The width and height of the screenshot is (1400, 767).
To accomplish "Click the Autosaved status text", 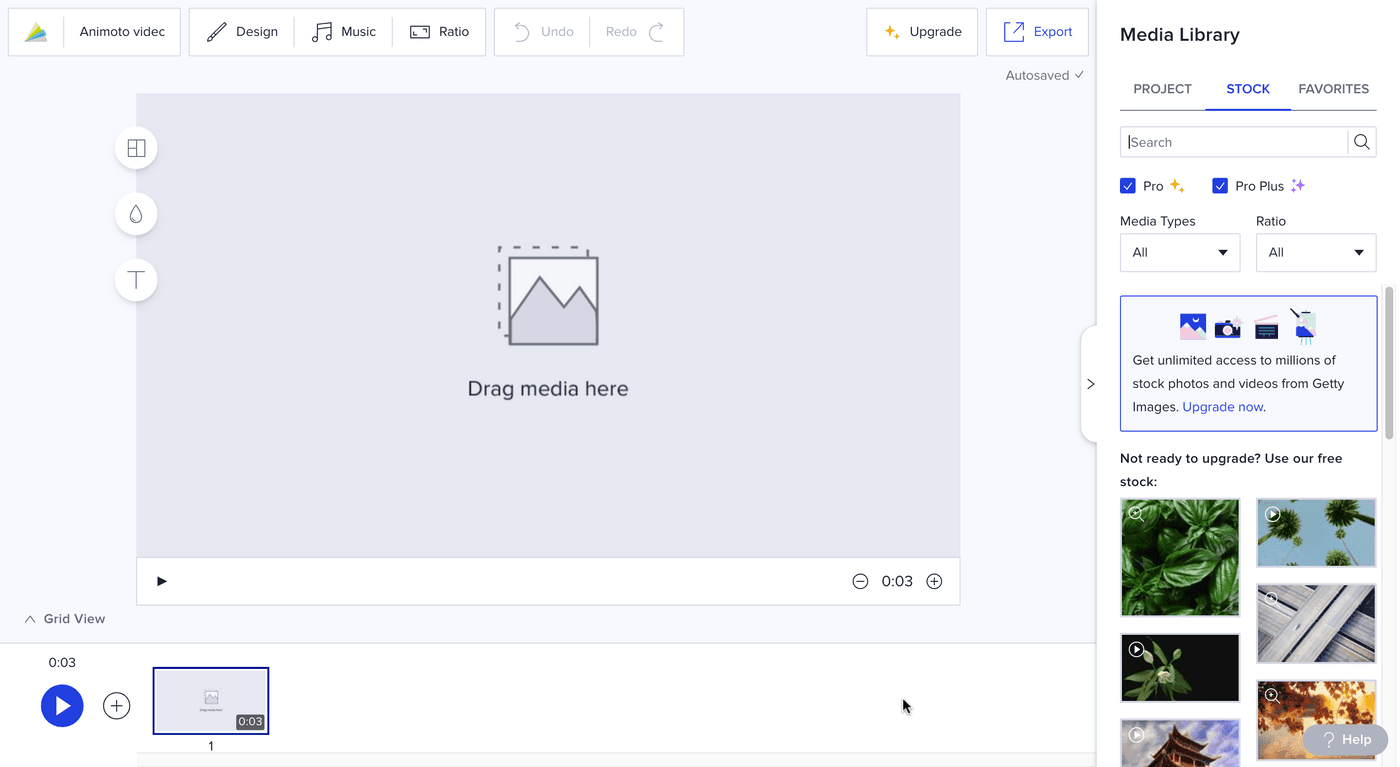I will point(1045,75).
